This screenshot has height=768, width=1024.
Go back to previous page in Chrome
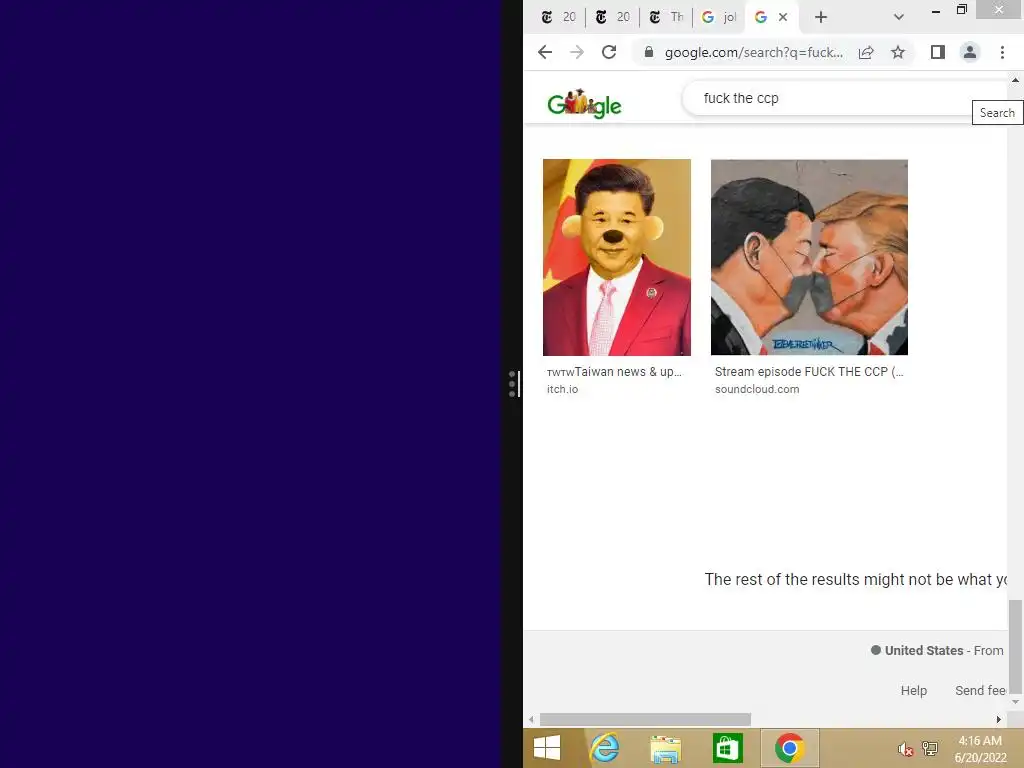click(x=545, y=52)
